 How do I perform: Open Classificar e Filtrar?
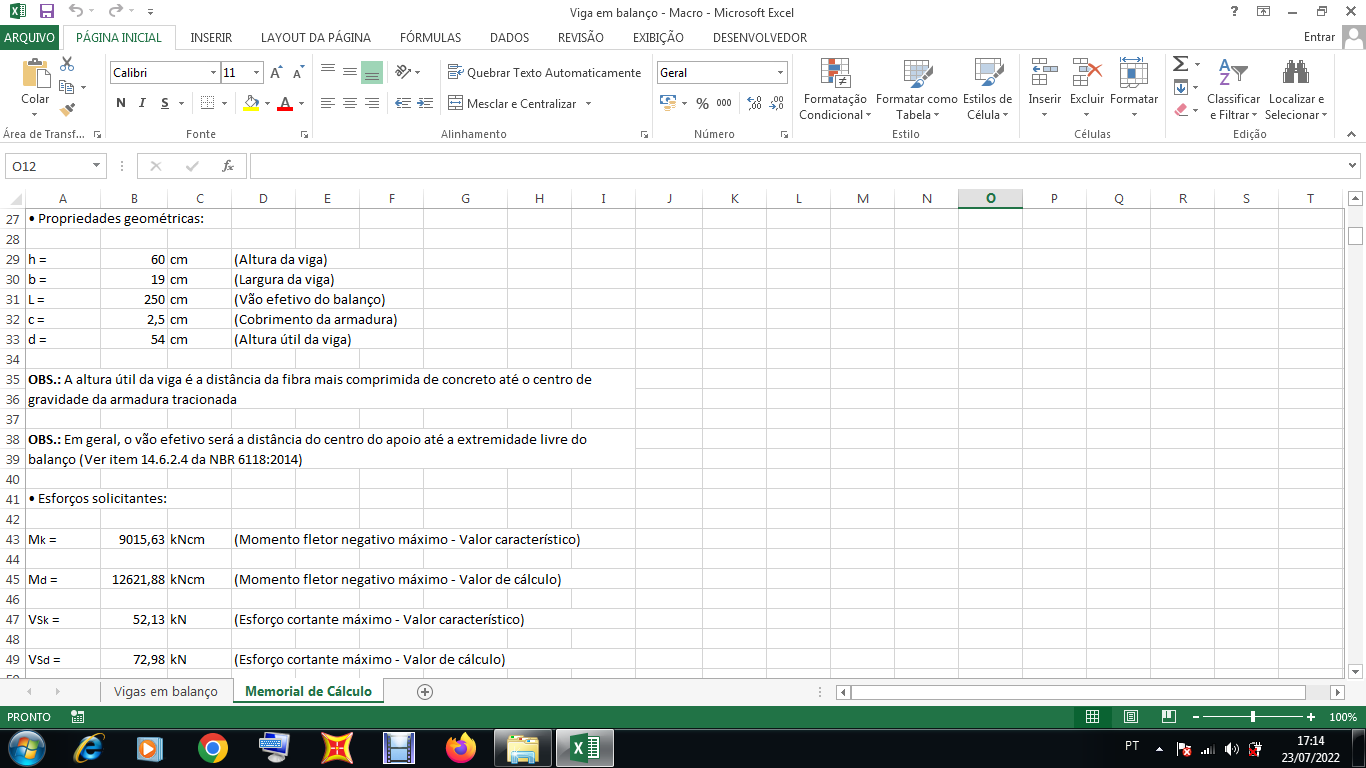[x=1234, y=89]
